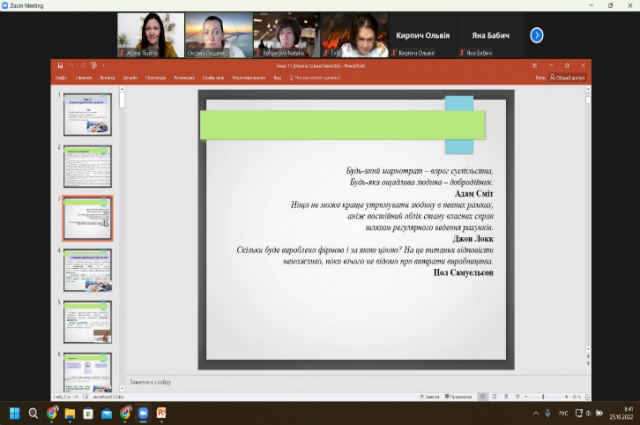Open the keyboard language switcher РУС
The image size is (640, 425).
(564, 412)
